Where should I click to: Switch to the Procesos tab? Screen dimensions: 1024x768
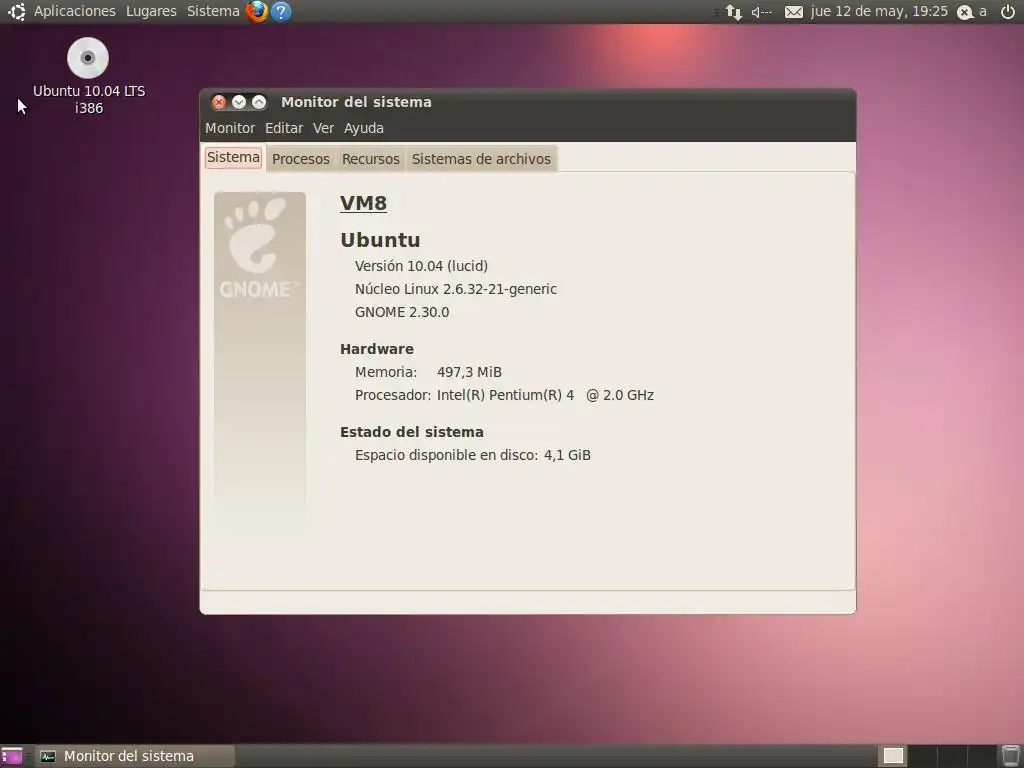tap(300, 159)
